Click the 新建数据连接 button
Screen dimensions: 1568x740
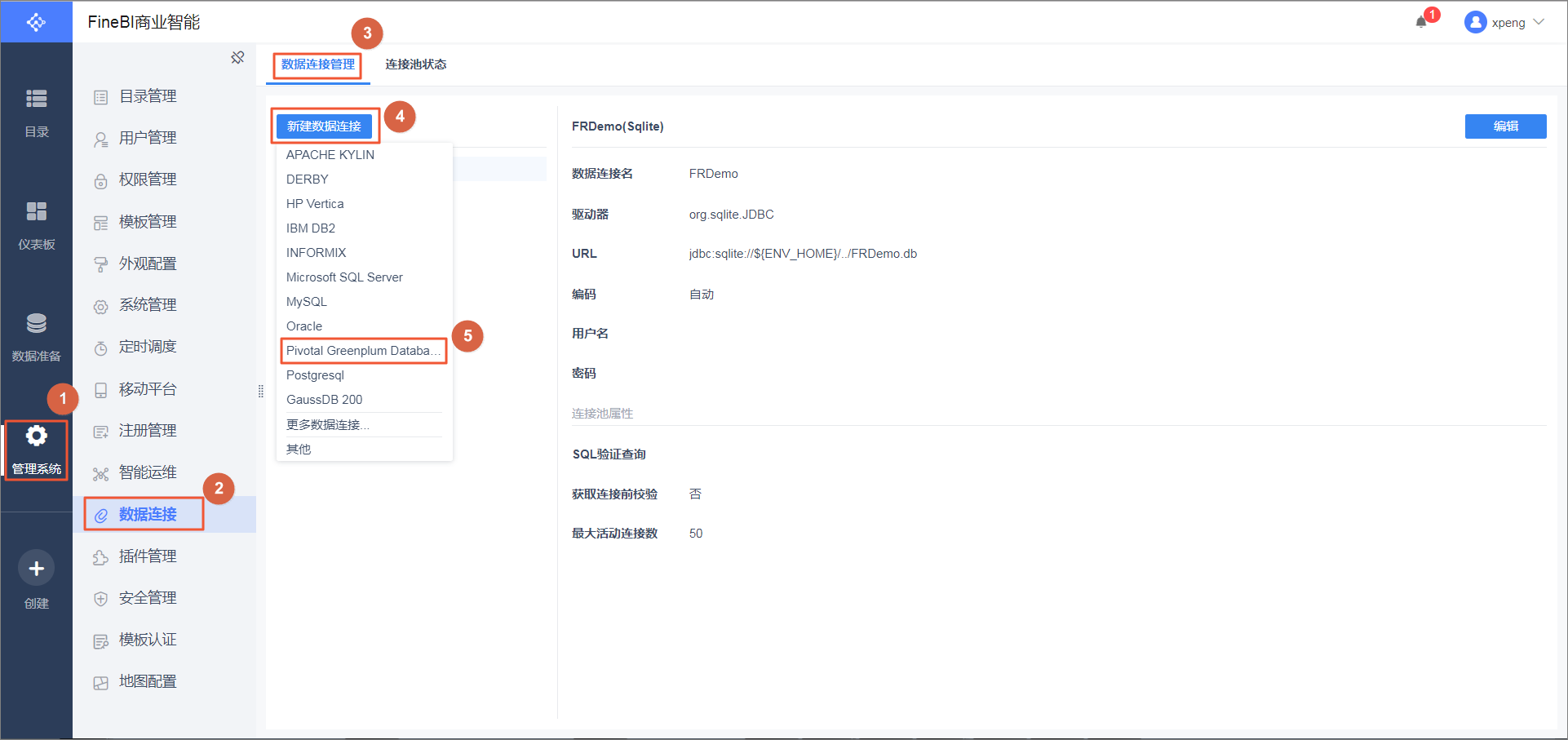[324, 126]
